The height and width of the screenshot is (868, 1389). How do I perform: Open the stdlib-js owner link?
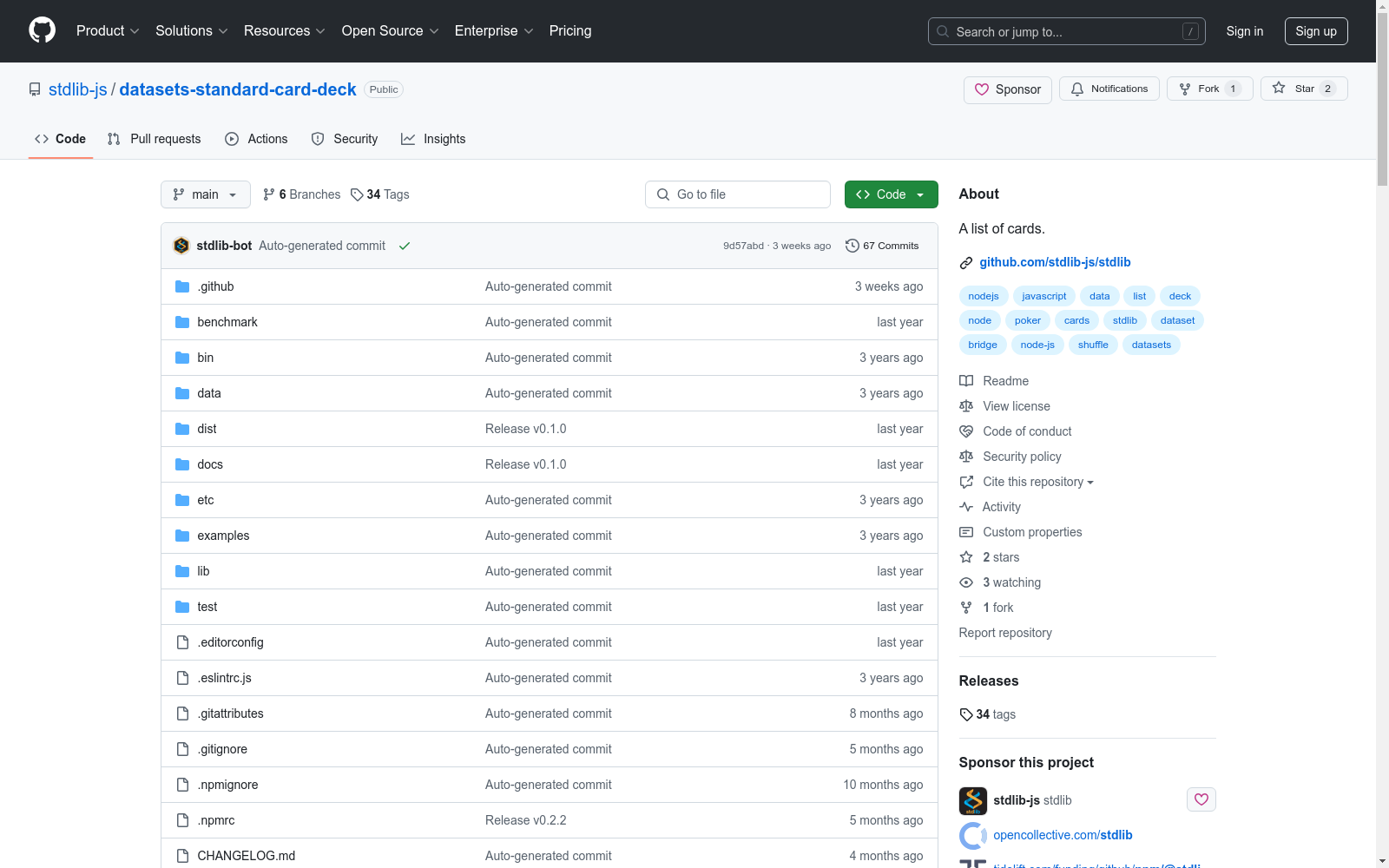(78, 89)
